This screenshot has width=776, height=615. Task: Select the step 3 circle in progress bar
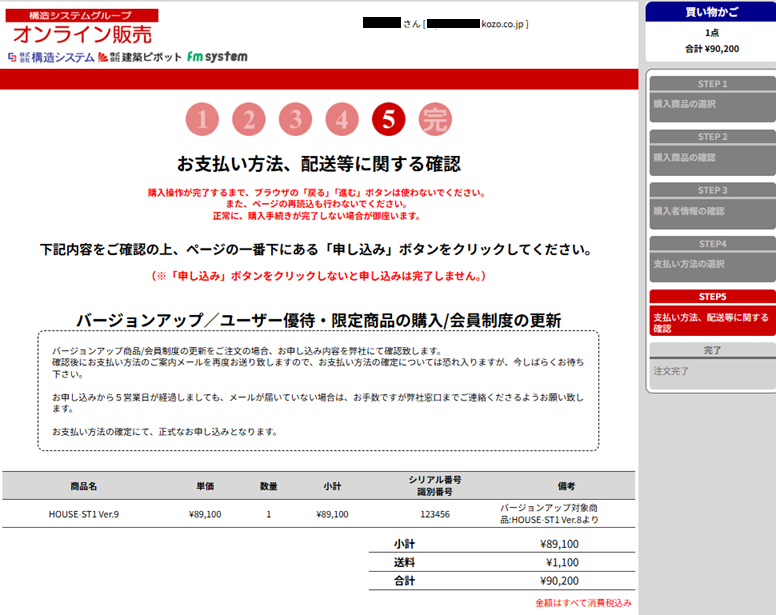coord(295,120)
